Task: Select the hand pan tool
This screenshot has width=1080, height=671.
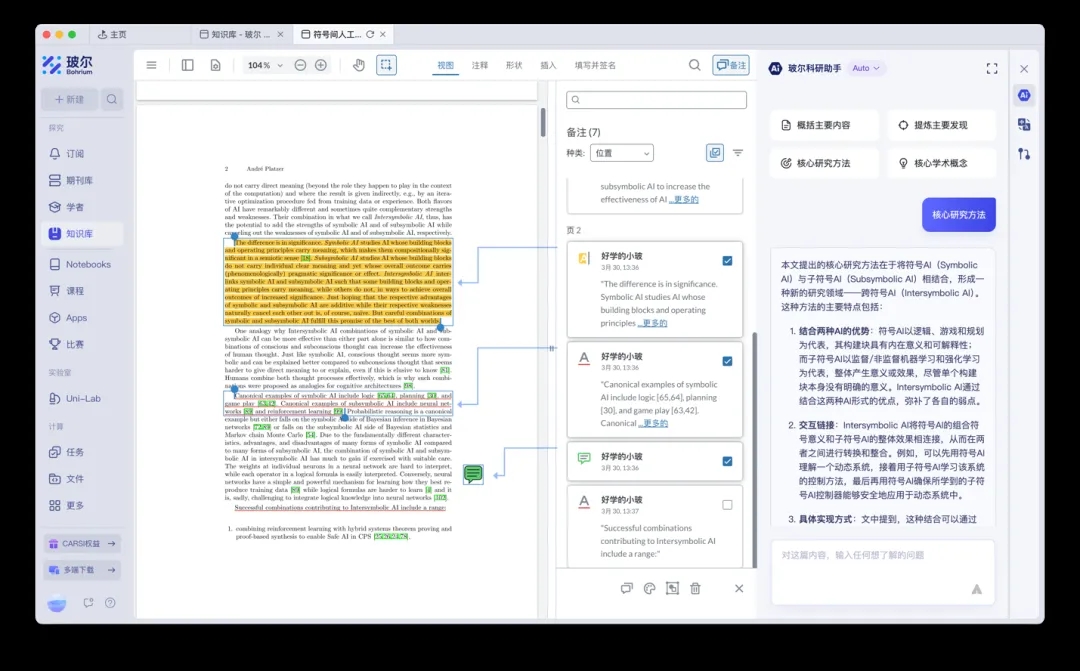Action: [359, 65]
